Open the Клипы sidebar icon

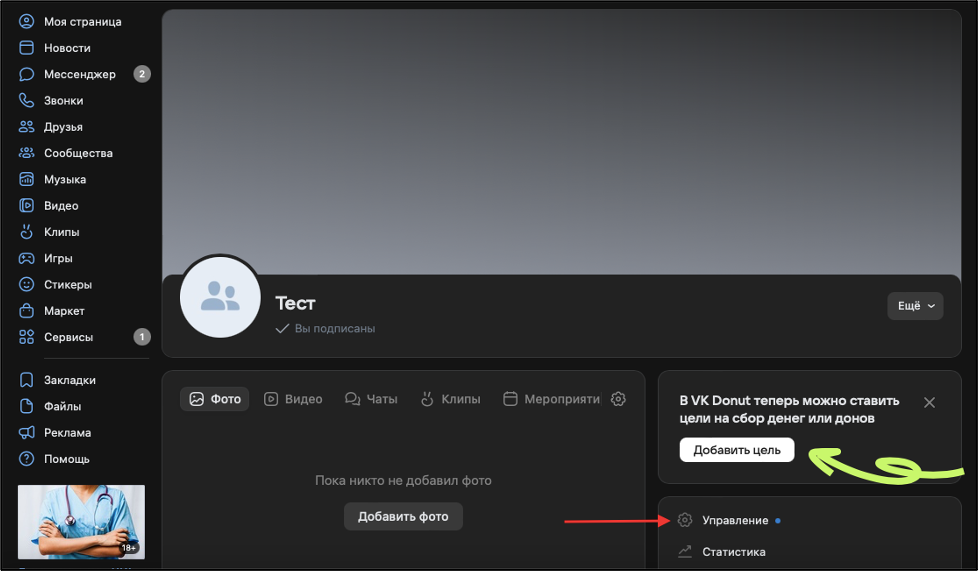(26, 232)
